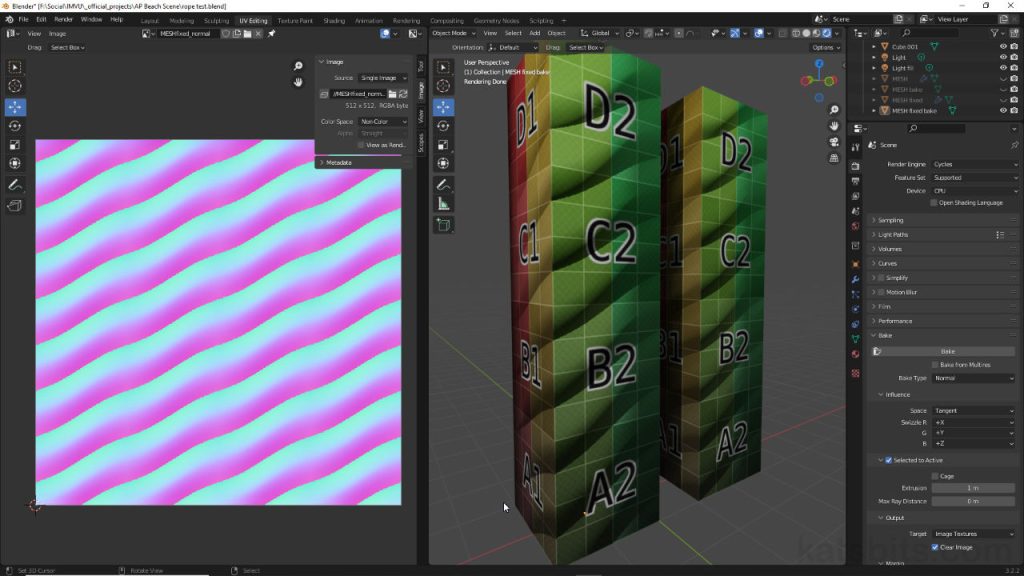Select the Annotate tool in the 3D viewport toolbar
Screen dimensions: 1024x576
click(x=444, y=186)
